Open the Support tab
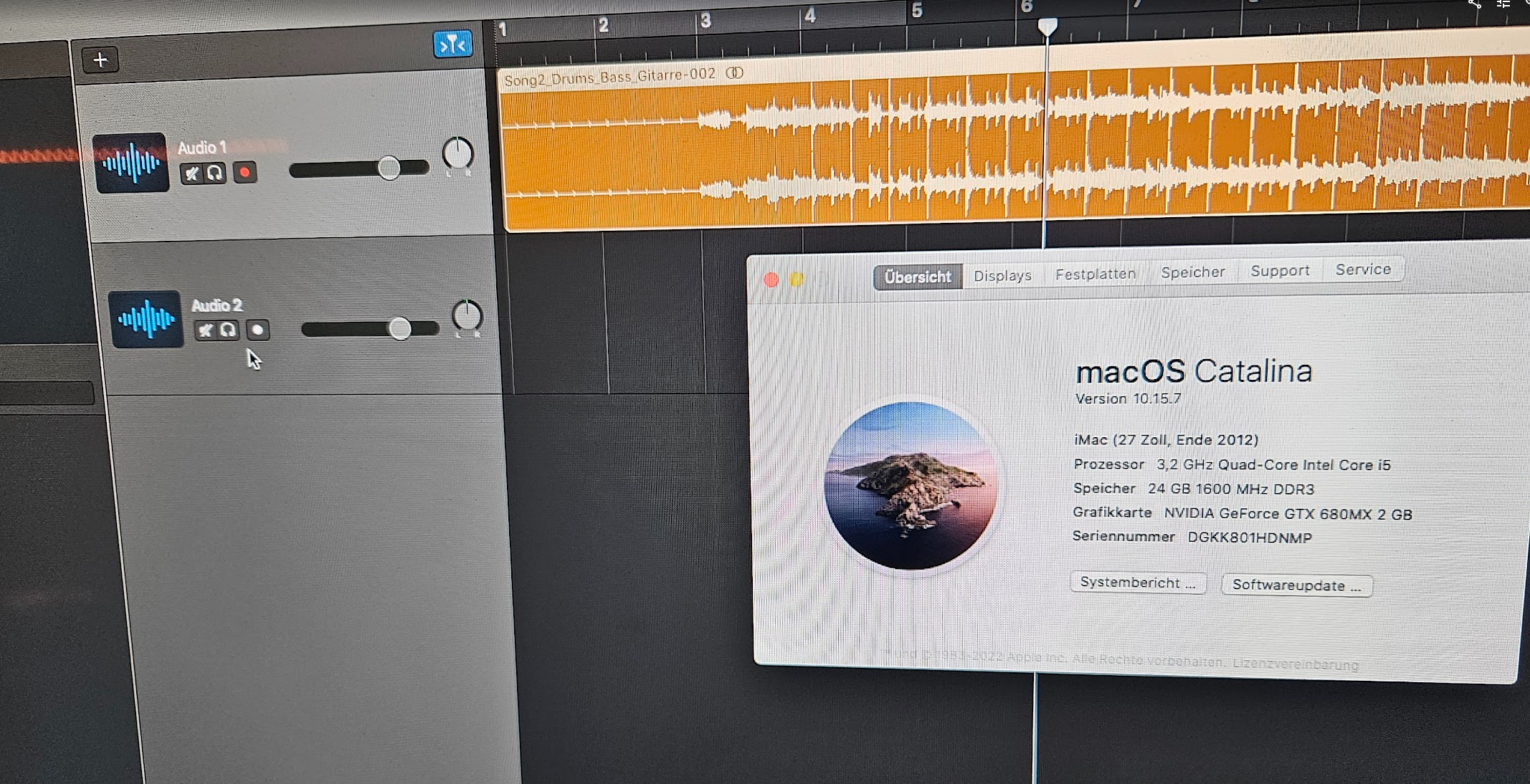 [x=1280, y=271]
